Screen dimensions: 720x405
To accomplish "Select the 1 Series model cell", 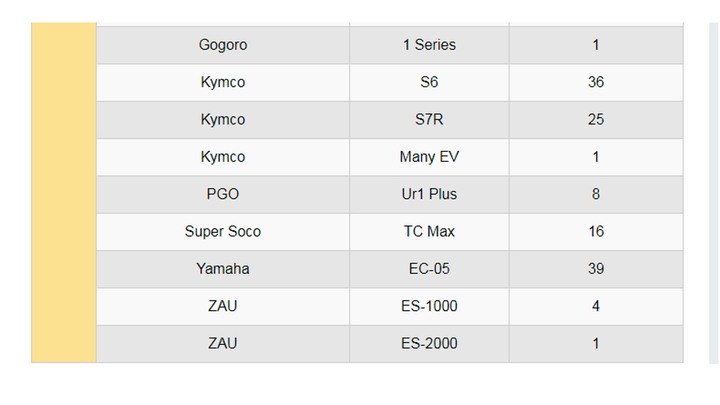I will [x=429, y=45].
